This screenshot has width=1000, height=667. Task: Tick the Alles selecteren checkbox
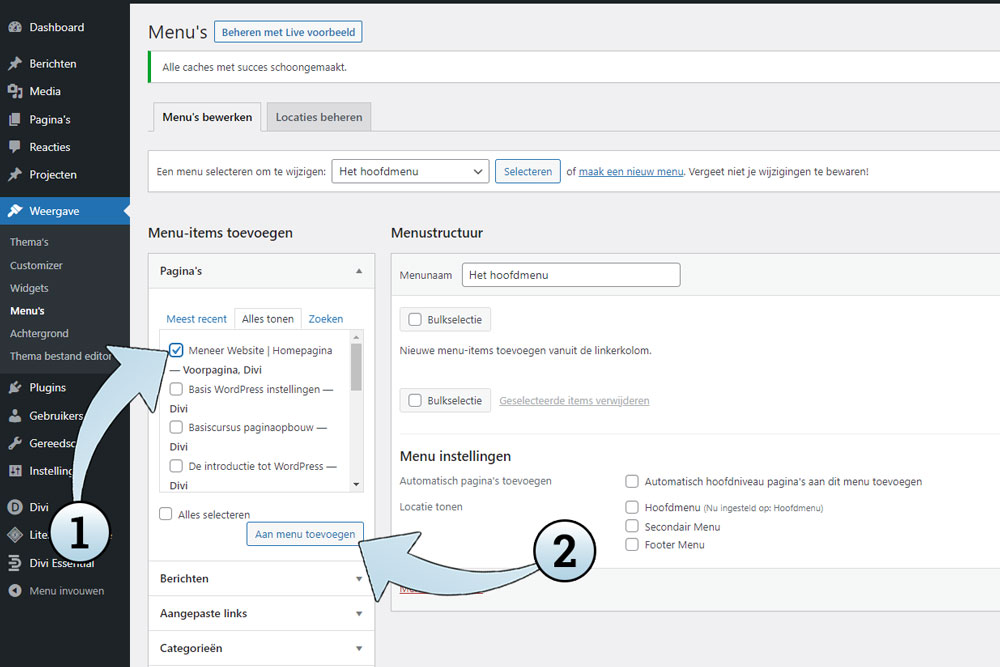click(166, 514)
